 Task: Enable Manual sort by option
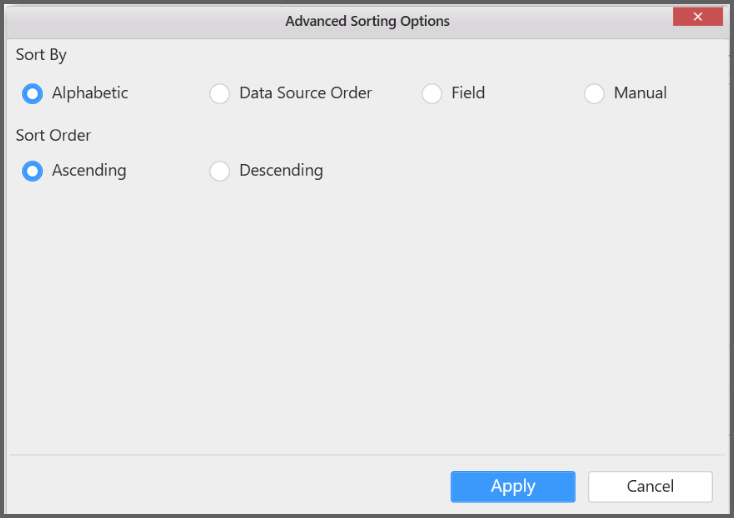coord(594,93)
